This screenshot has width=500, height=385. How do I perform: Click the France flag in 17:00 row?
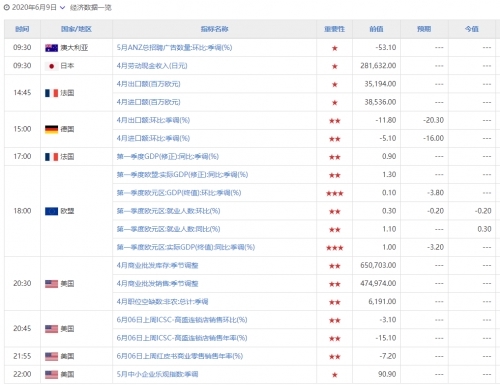[51, 157]
